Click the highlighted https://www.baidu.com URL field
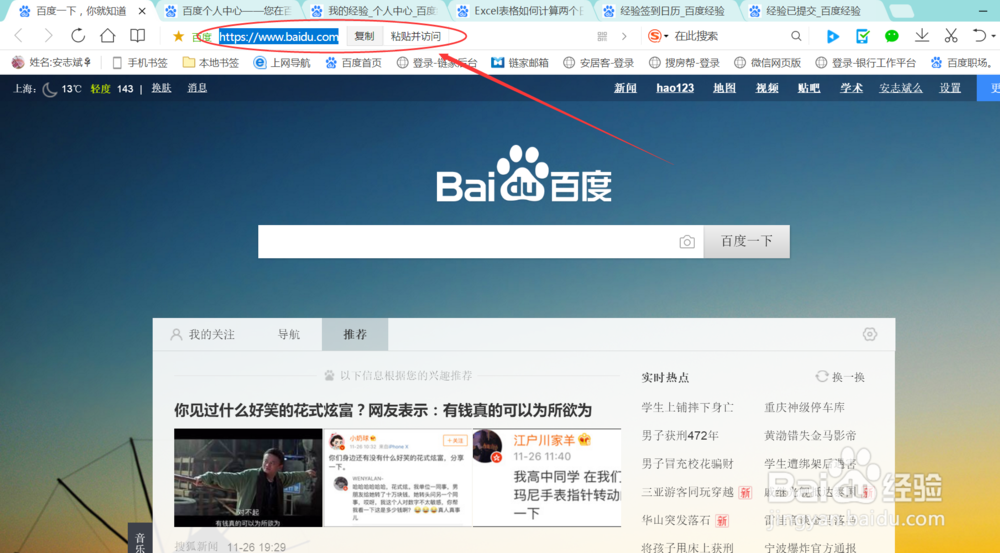This screenshot has height=553, width=1000. pos(279,37)
